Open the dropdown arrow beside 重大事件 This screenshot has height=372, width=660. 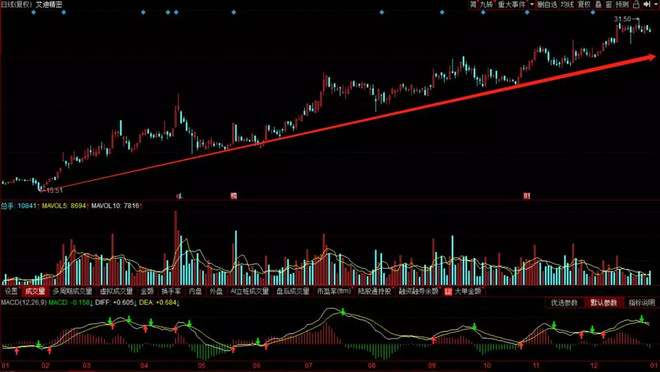tap(532, 4)
